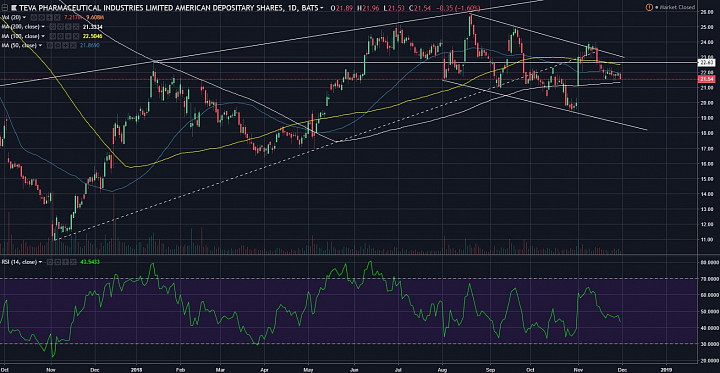Click the flag icon before TEVA title
Image resolution: width=720 pixels, height=373 pixels.
click(x=14, y=8)
